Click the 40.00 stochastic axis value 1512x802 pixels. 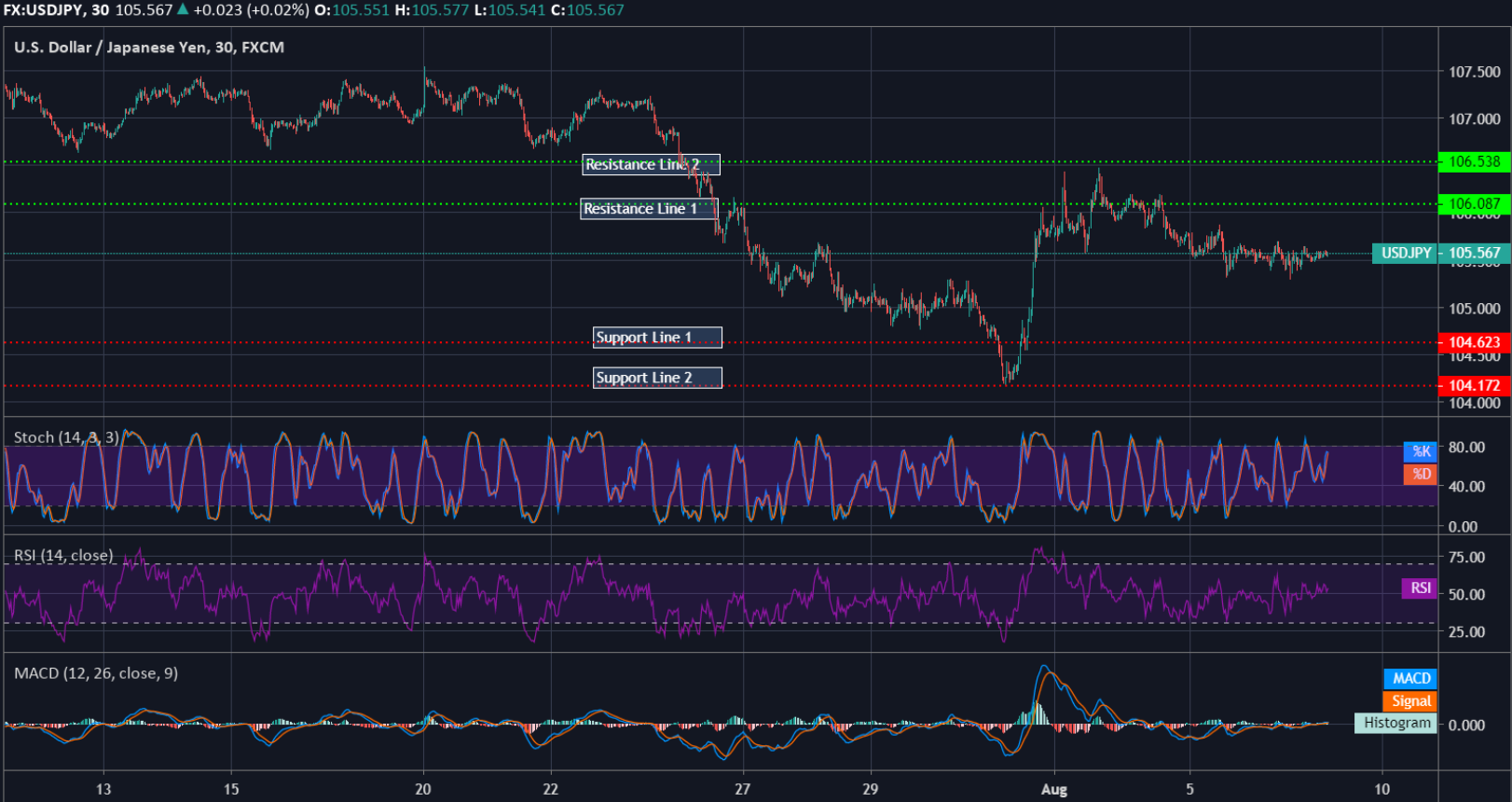tap(1467, 487)
